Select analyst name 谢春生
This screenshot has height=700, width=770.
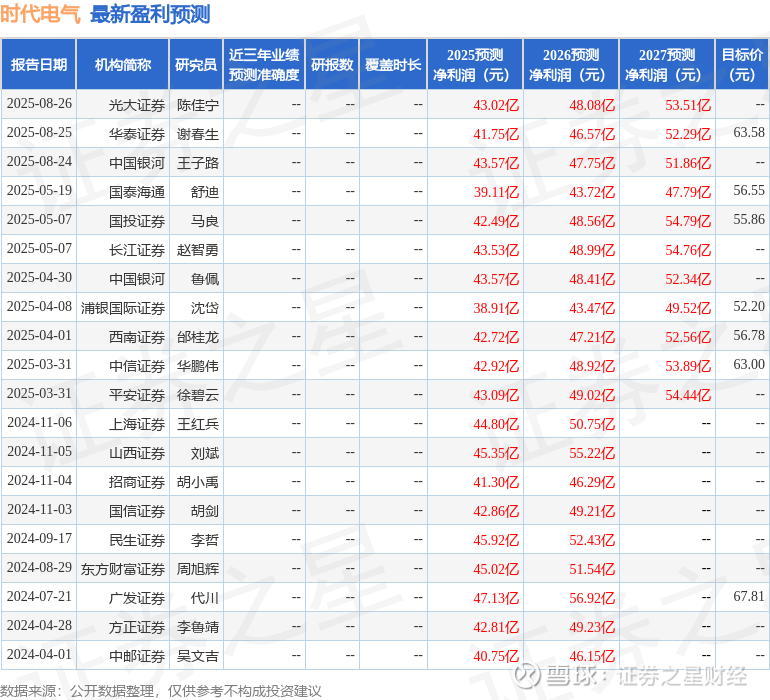(x=198, y=134)
